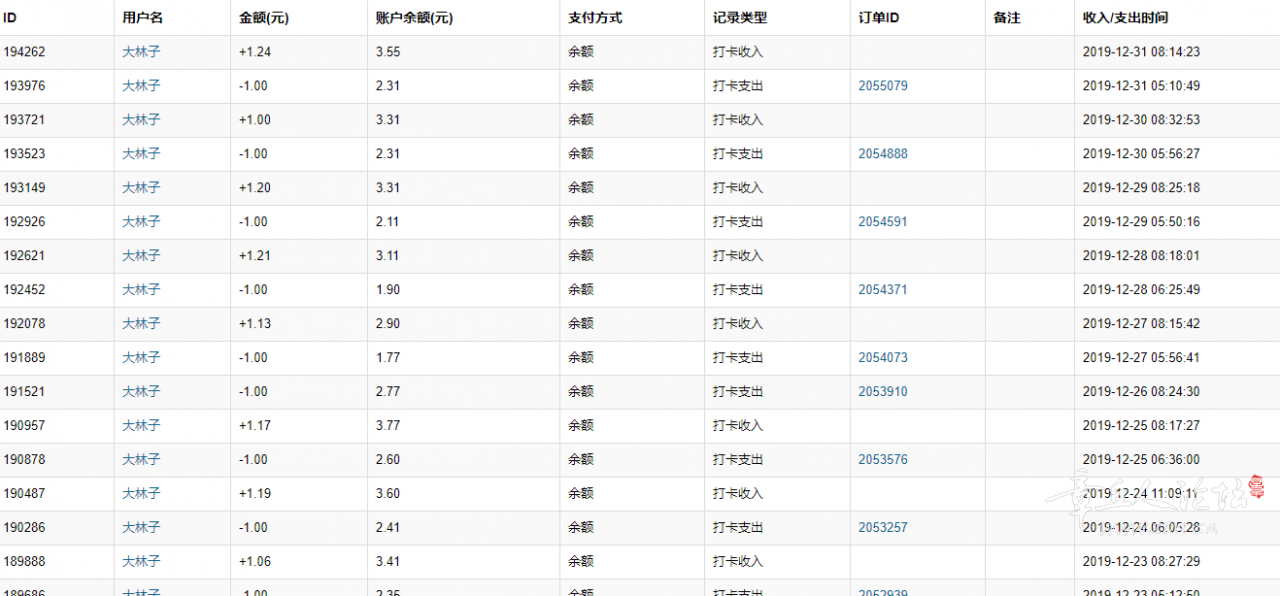
Task: Click account balance 2.90
Action: tap(388, 324)
